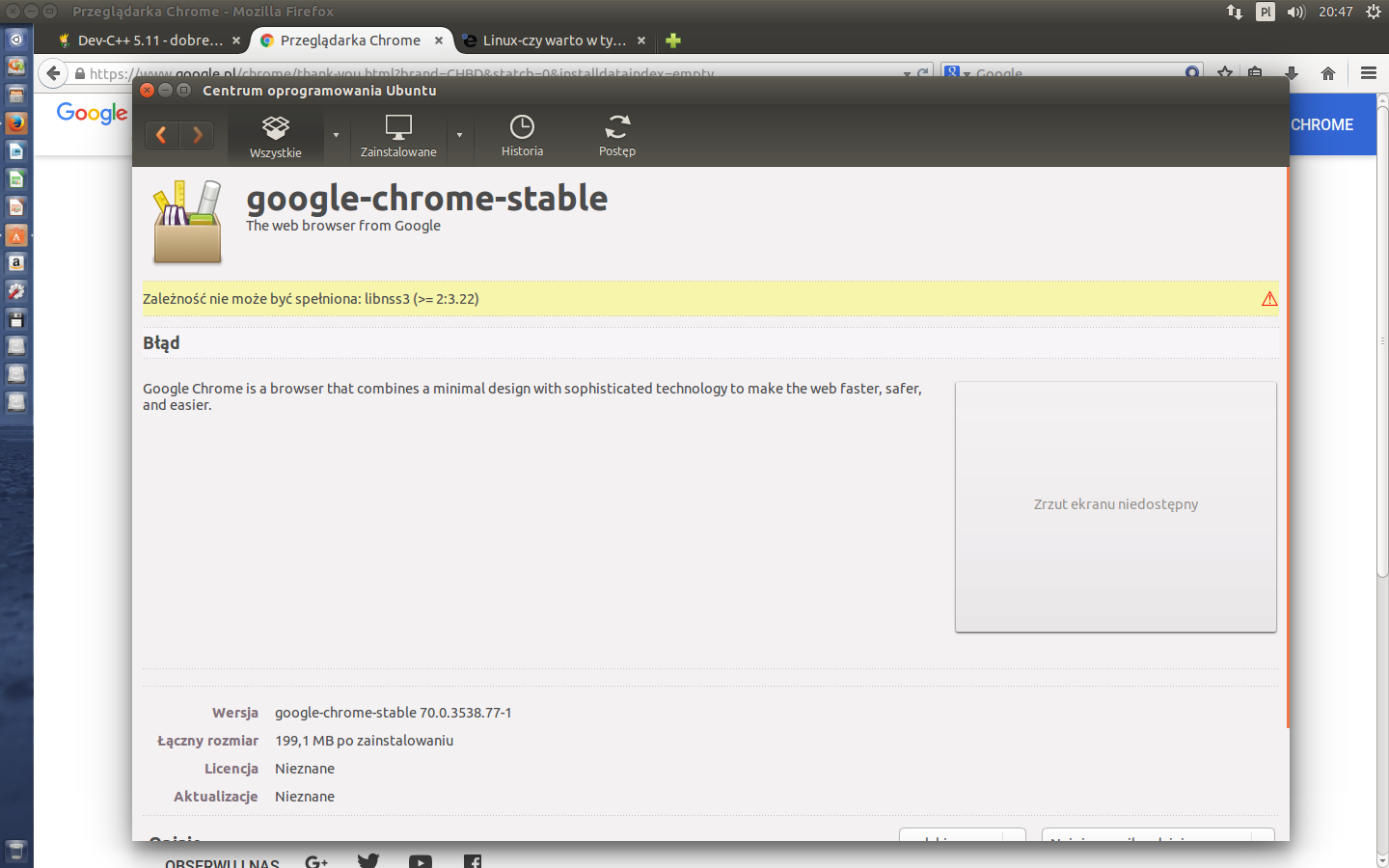Open the Wszystkie software view
Image resolution: width=1389 pixels, height=868 pixels.
pyautogui.click(x=276, y=137)
